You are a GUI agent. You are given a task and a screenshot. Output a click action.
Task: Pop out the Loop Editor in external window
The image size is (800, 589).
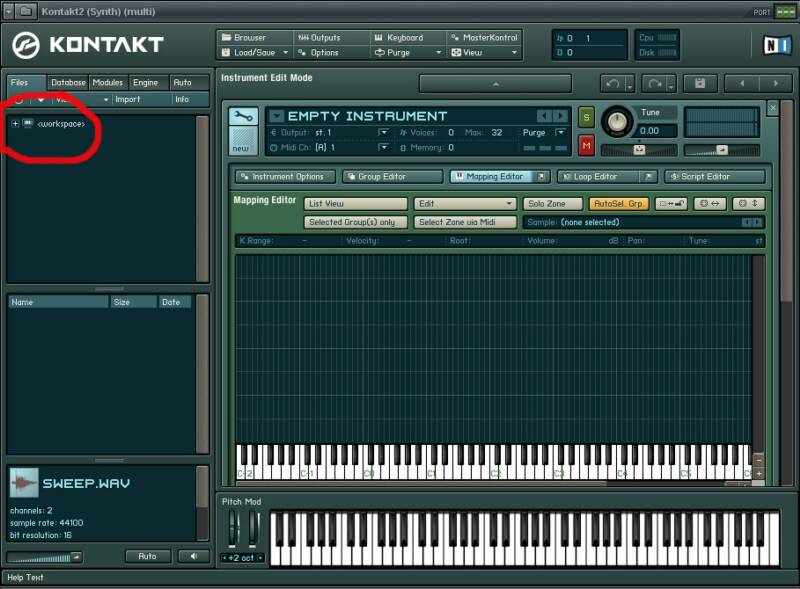pos(648,177)
